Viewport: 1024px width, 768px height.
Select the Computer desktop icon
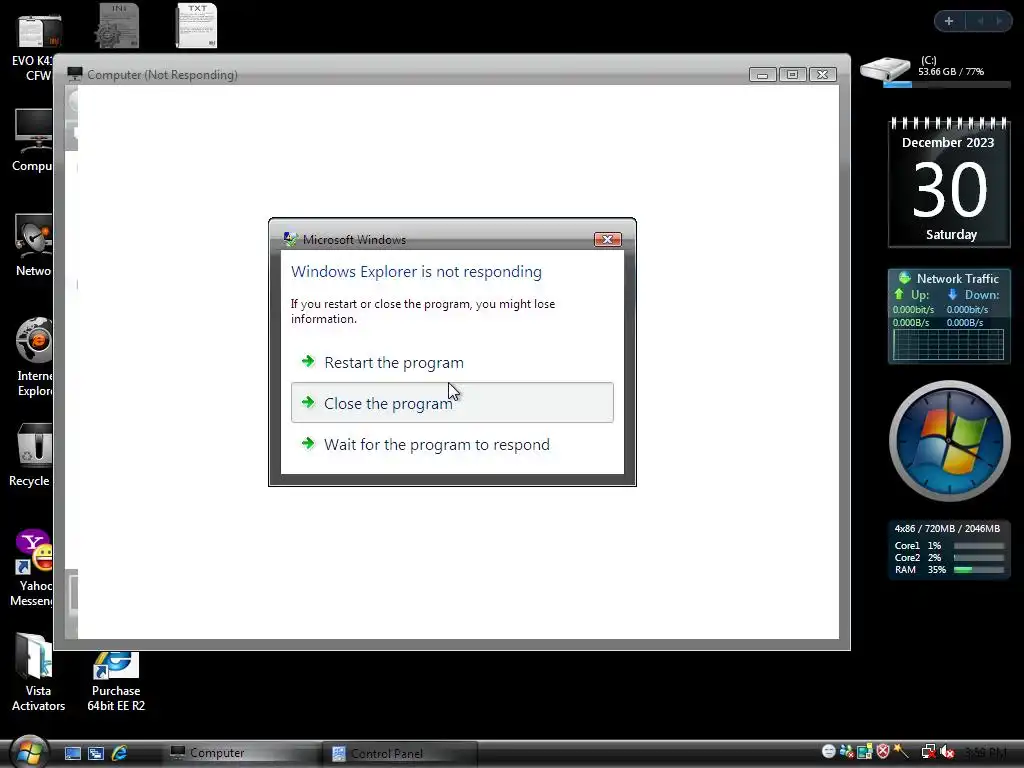tap(31, 140)
